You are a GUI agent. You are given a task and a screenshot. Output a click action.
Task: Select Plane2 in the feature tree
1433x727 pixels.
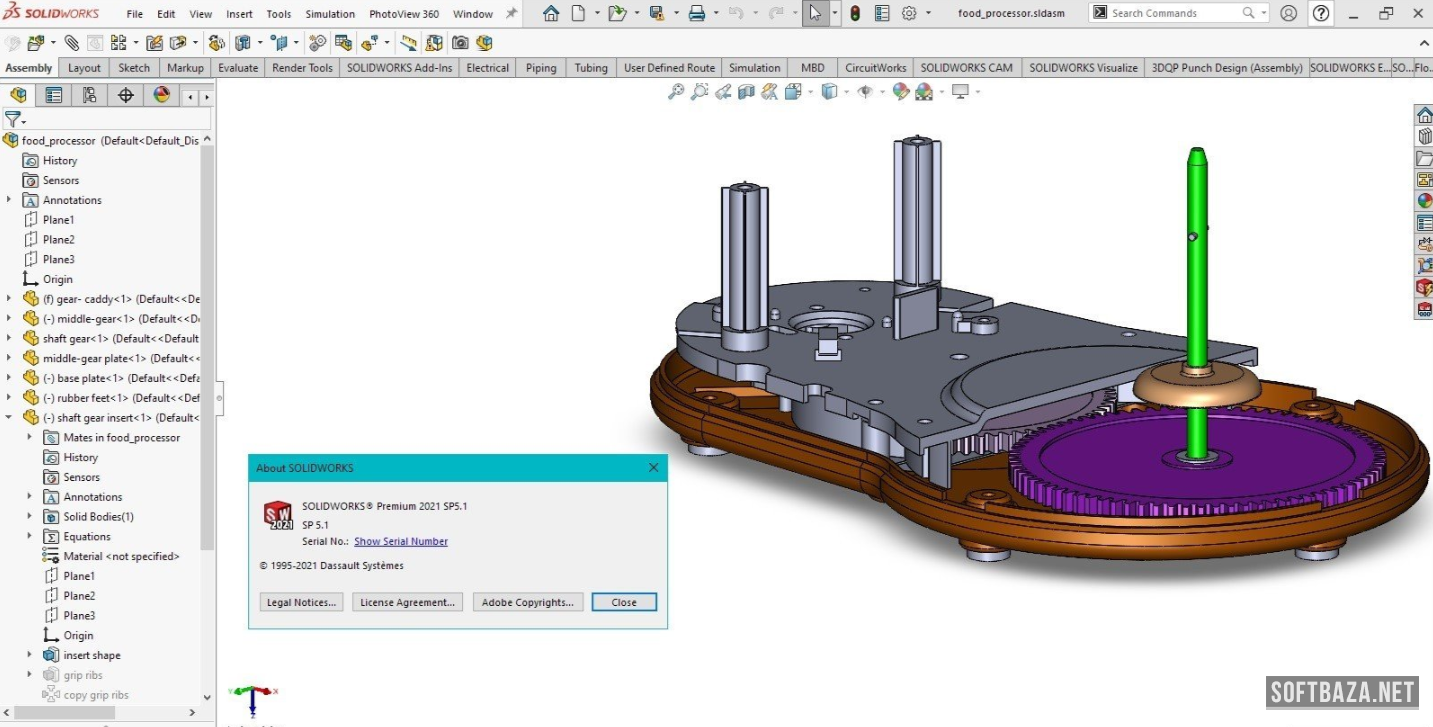point(58,240)
